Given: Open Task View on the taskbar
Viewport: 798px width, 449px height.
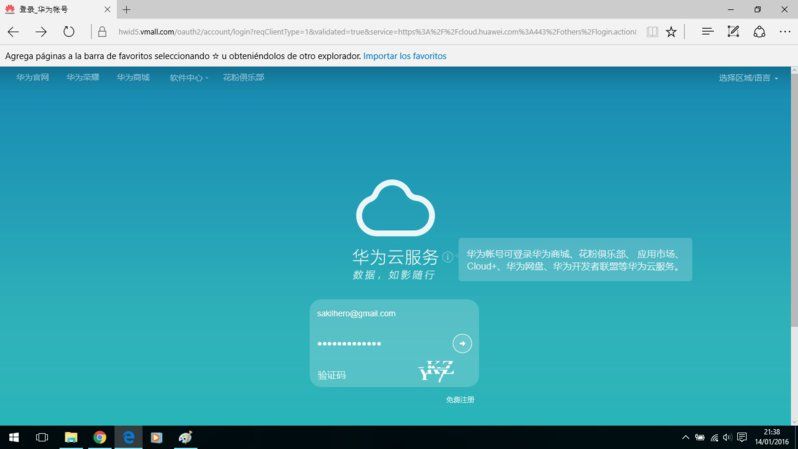Looking at the screenshot, I should [x=42, y=437].
